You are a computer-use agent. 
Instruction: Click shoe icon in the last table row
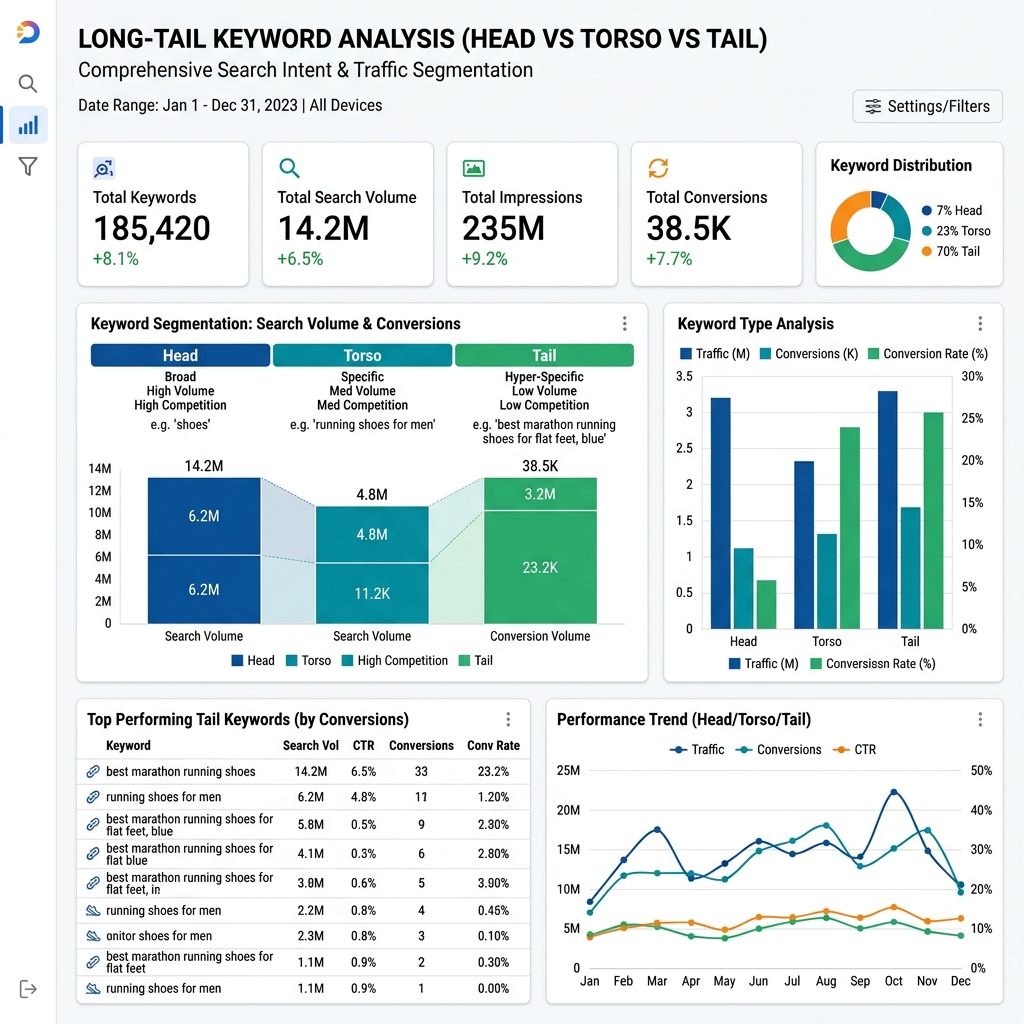(x=93, y=989)
